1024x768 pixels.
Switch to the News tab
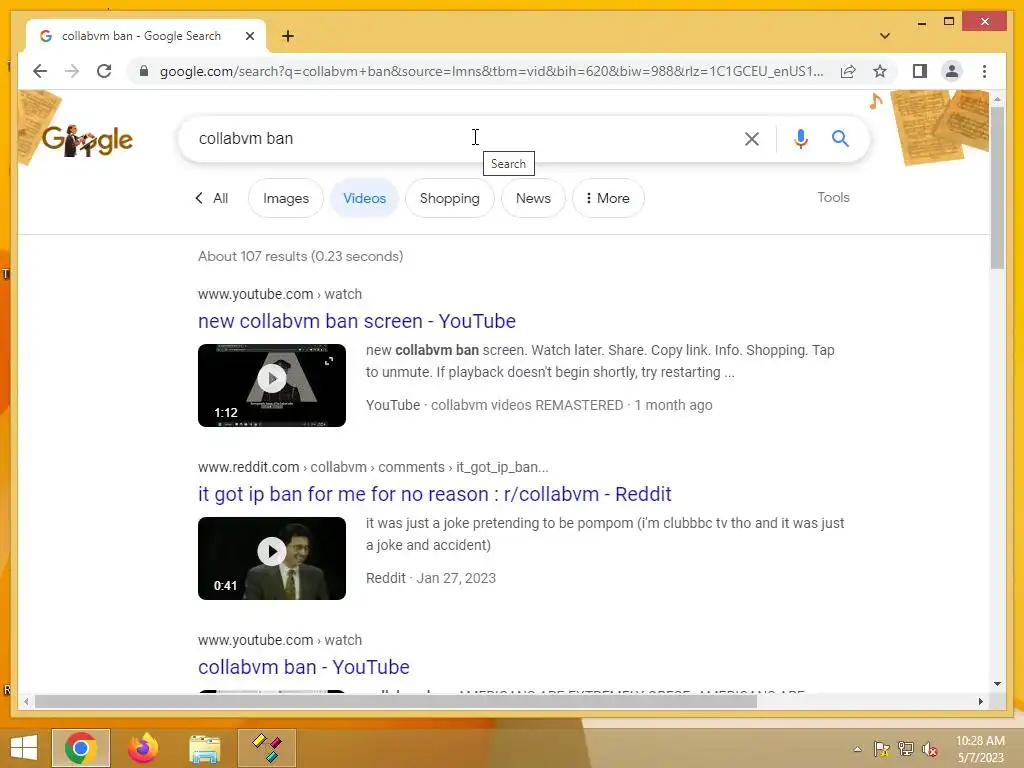[533, 198]
